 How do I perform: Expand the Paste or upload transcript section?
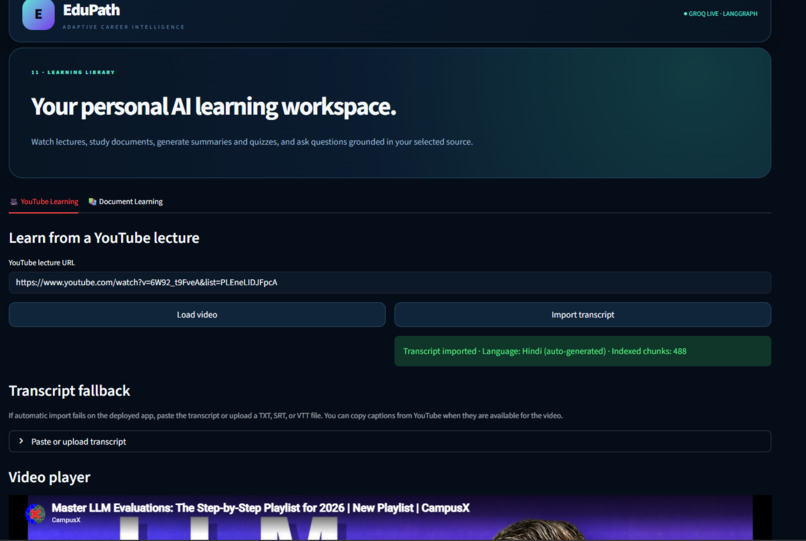(x=390, y=441)
